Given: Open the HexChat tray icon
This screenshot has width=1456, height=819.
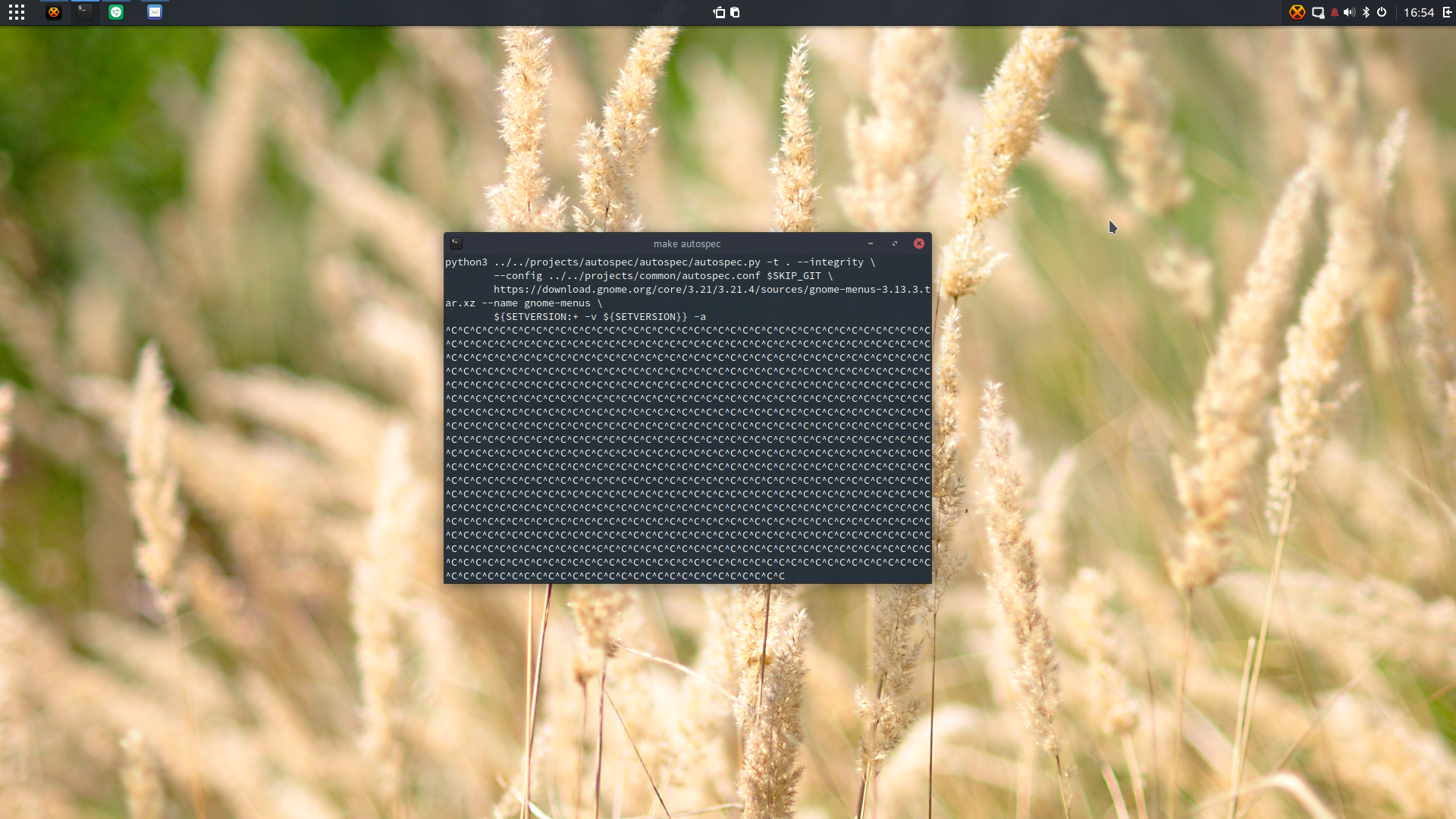Looking at the screenshot, I should (x=1298, y=12).
